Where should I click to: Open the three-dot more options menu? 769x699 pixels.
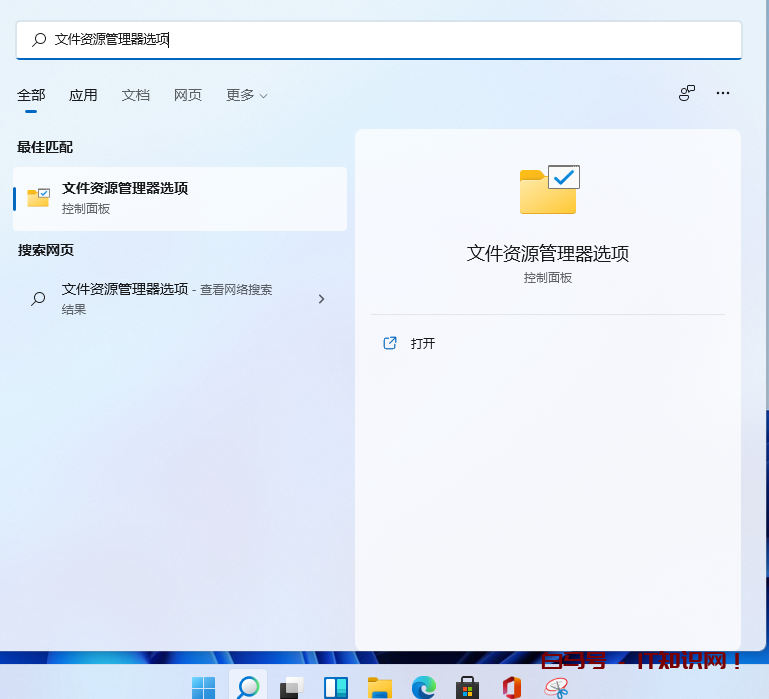723,93
